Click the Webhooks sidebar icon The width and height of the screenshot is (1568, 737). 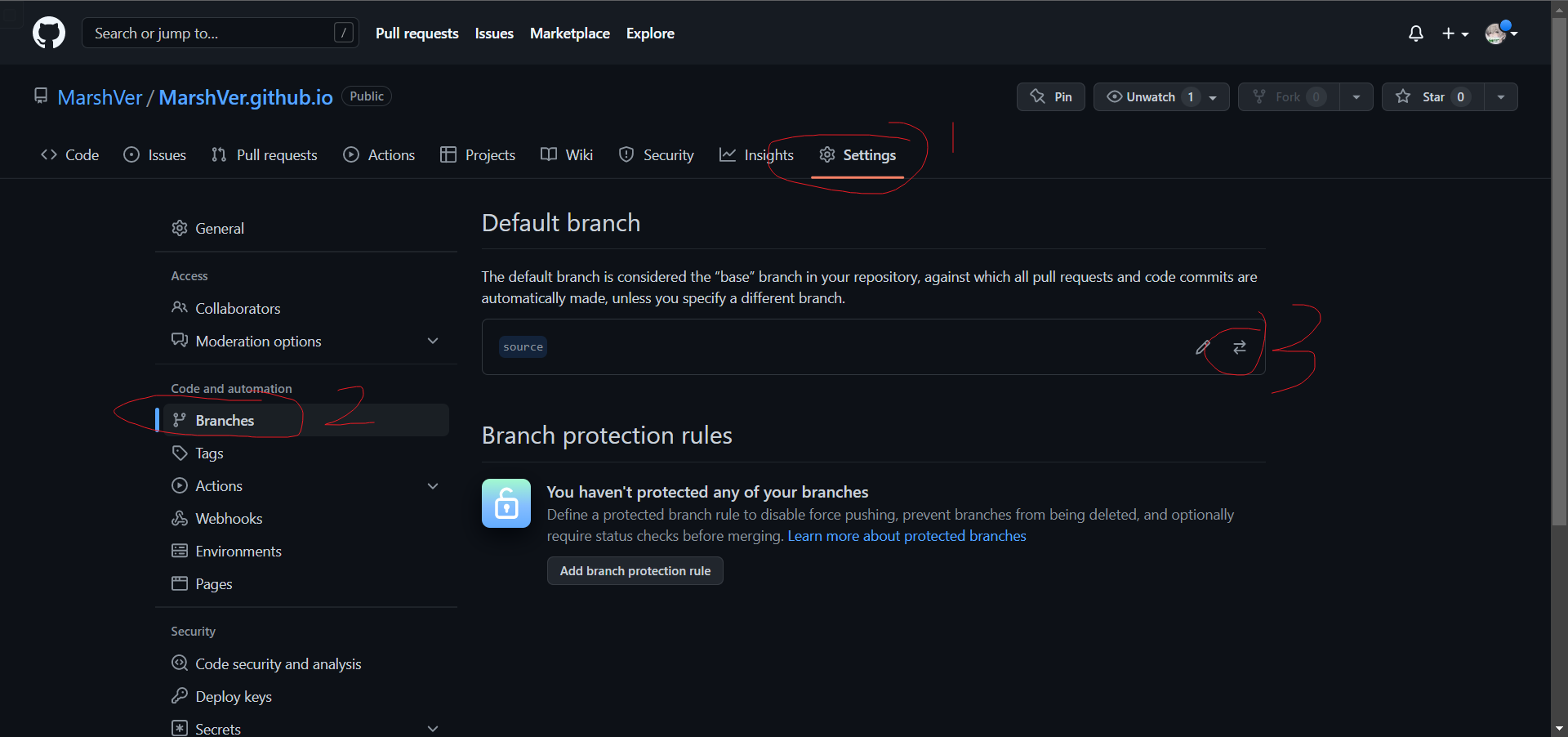180,519
